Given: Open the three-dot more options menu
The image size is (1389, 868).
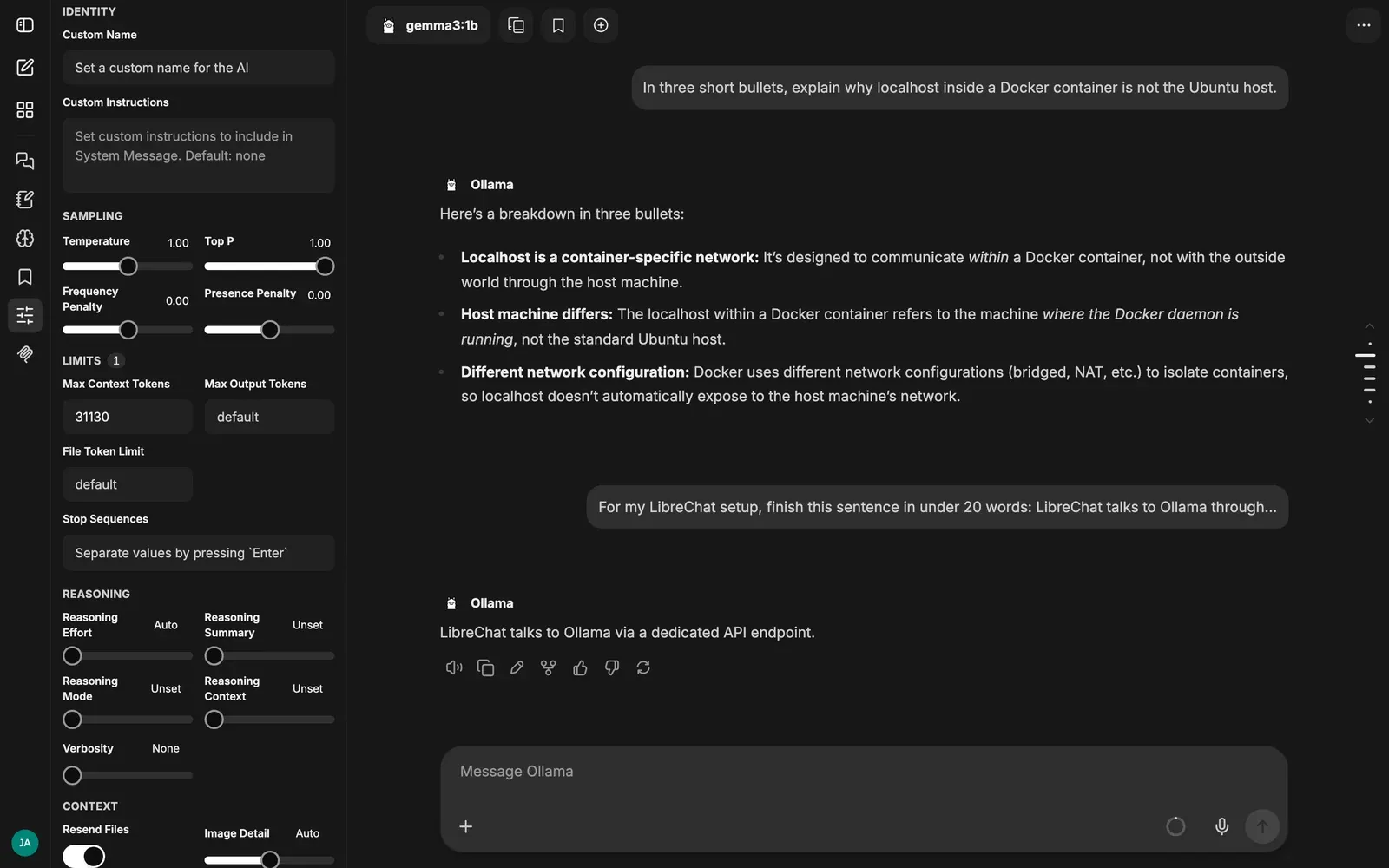Looking at the screenshot, I should pos(1364,25).
